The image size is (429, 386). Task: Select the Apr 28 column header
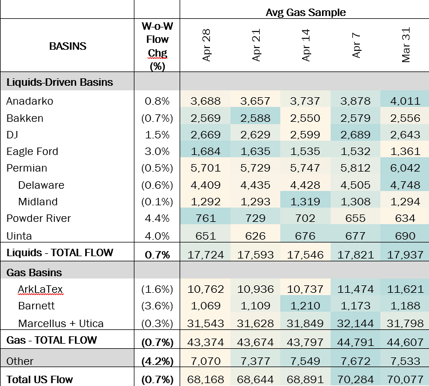(206, 45)
